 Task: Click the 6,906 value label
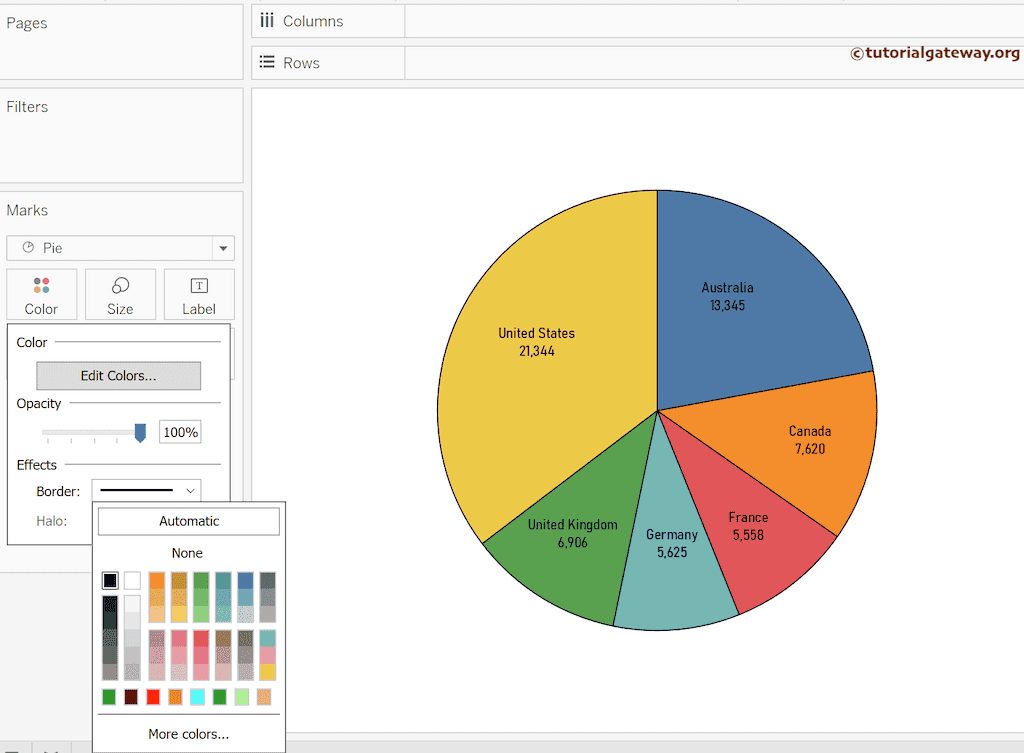coord(573,543)
